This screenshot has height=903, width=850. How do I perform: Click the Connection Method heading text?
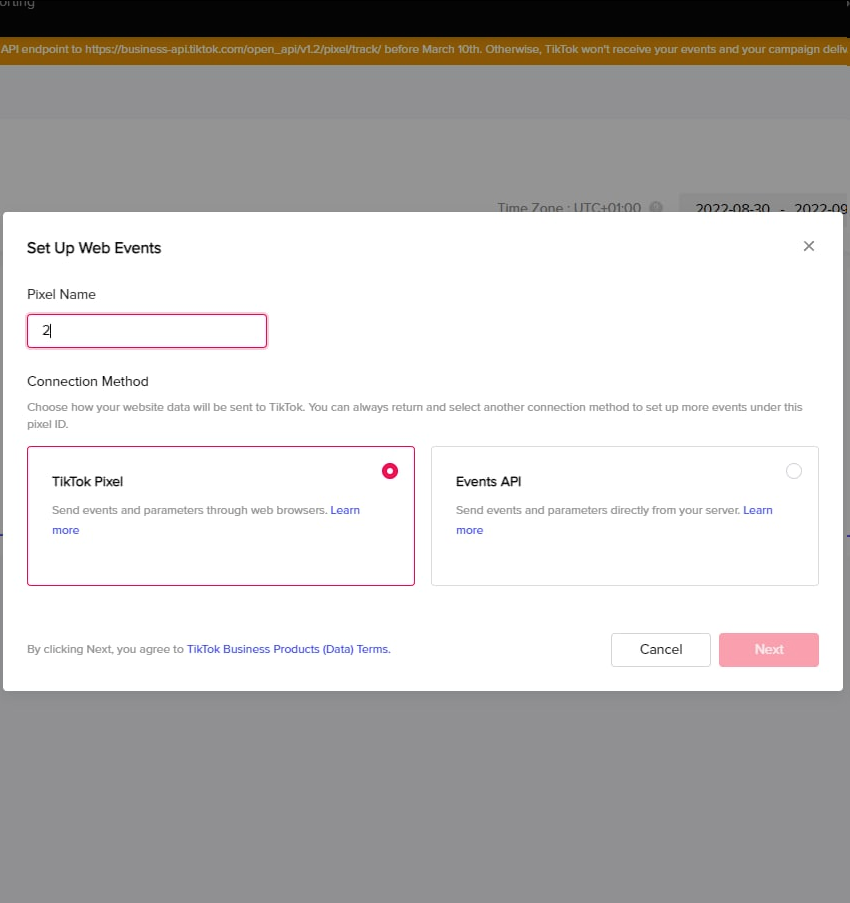tap(88, 381)
